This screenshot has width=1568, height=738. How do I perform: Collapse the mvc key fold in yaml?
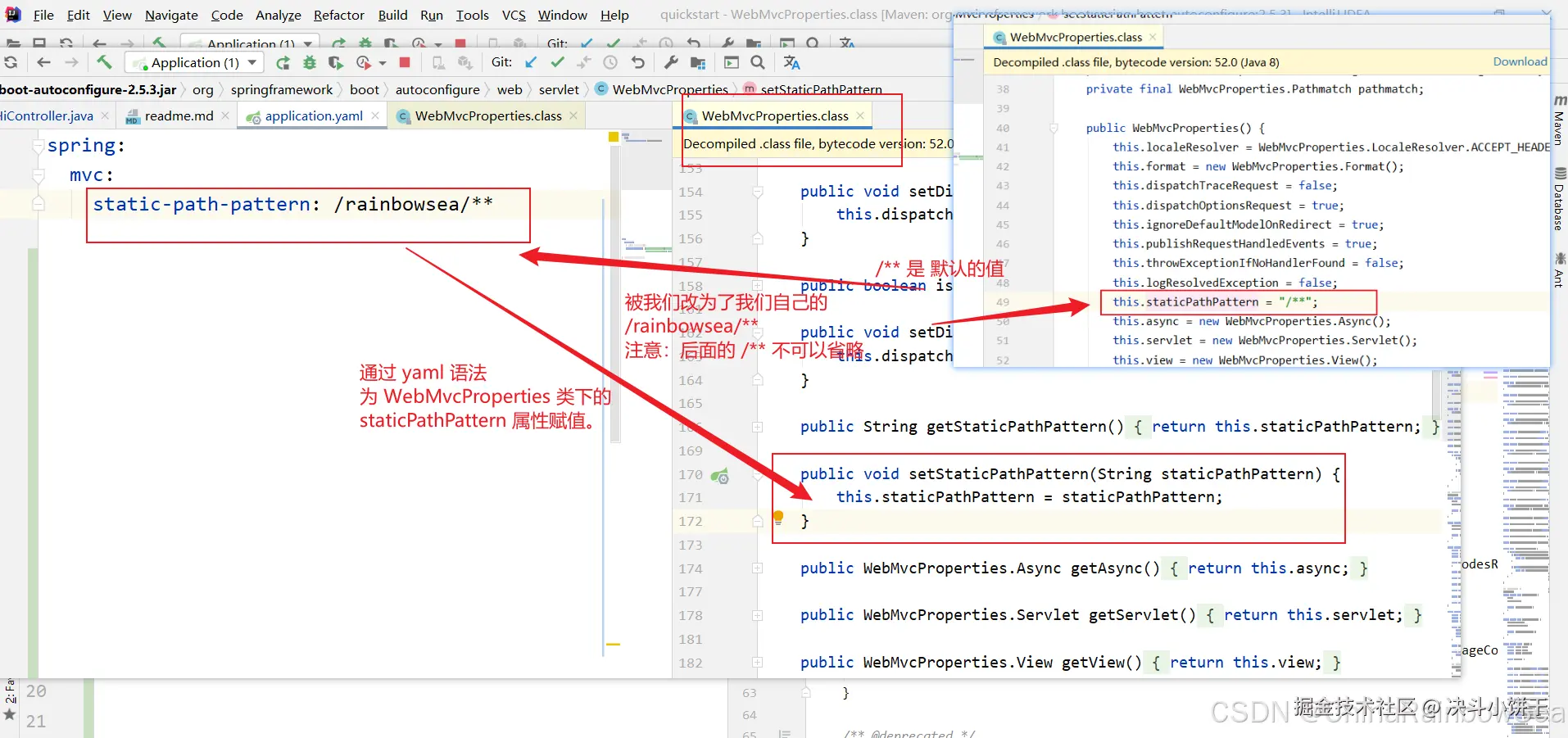click(x=38, y=175)
